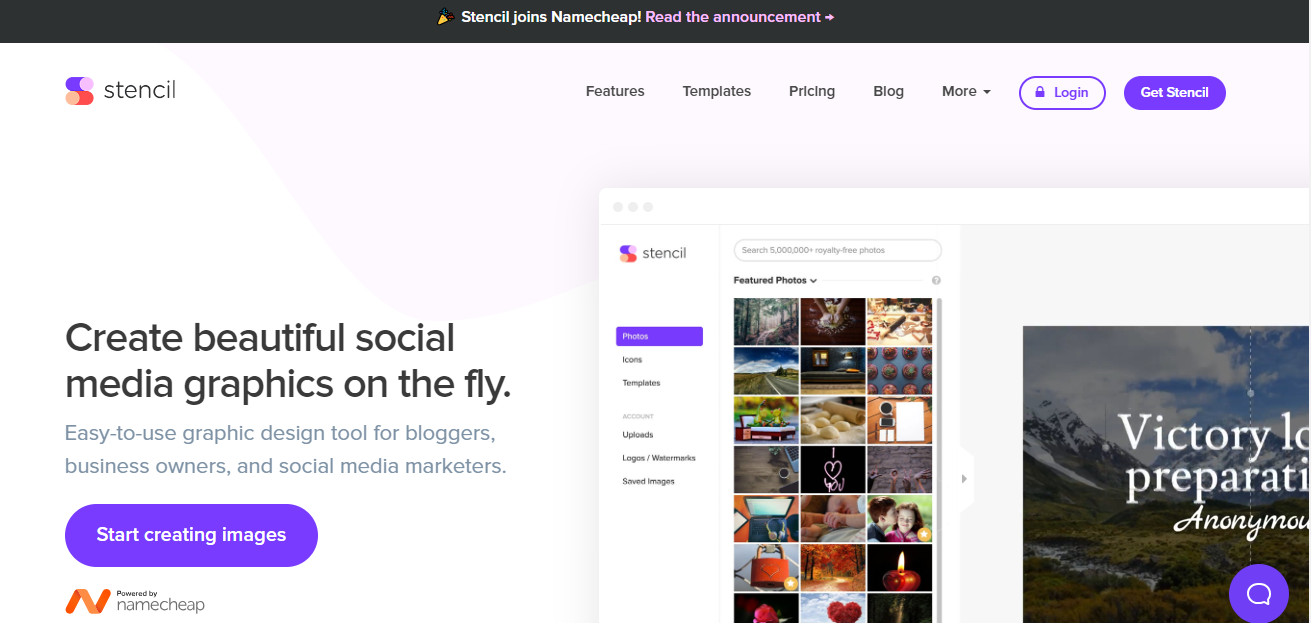Select the red candle photo thumbnail

pos(900,568)
